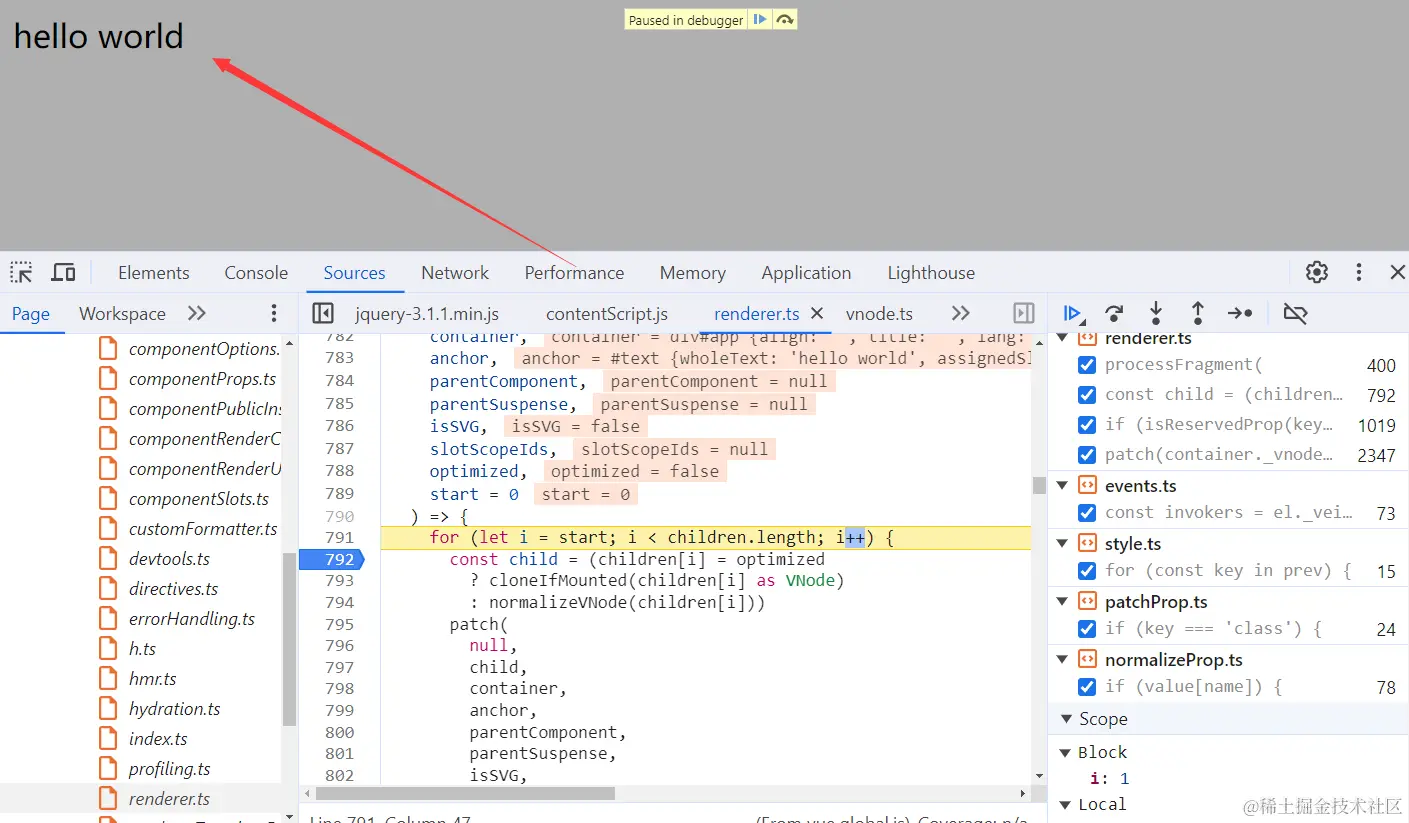Open hmr.ts file in navigator
The height and width of the screenshot is (823, 1409).
click(x=152, y=679)
